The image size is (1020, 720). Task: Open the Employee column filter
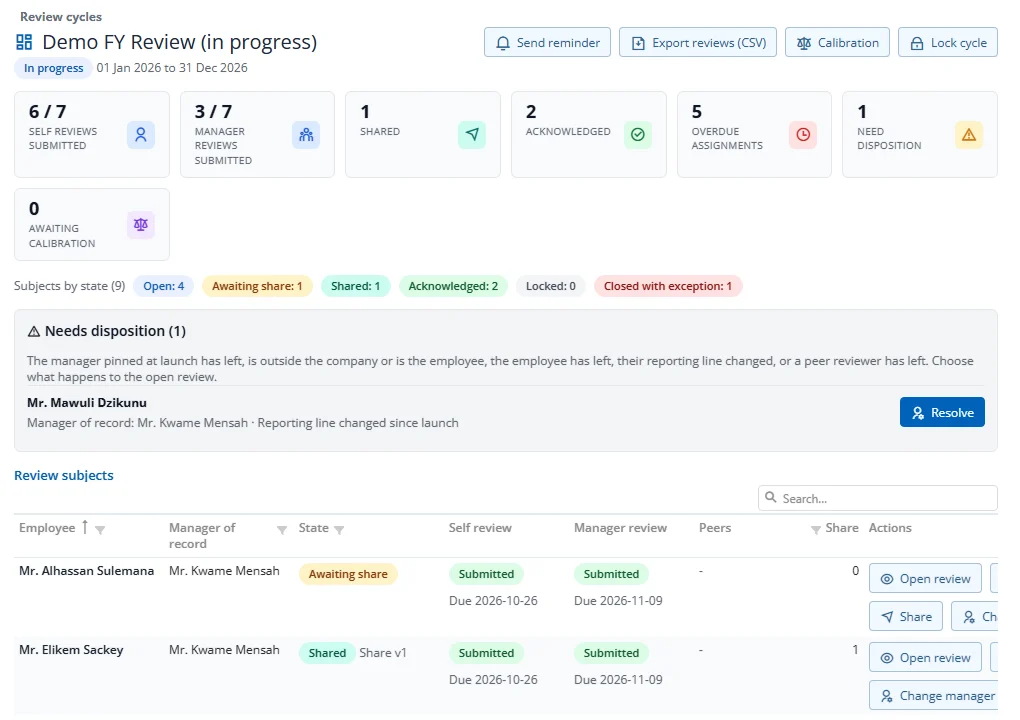(100, 529)
